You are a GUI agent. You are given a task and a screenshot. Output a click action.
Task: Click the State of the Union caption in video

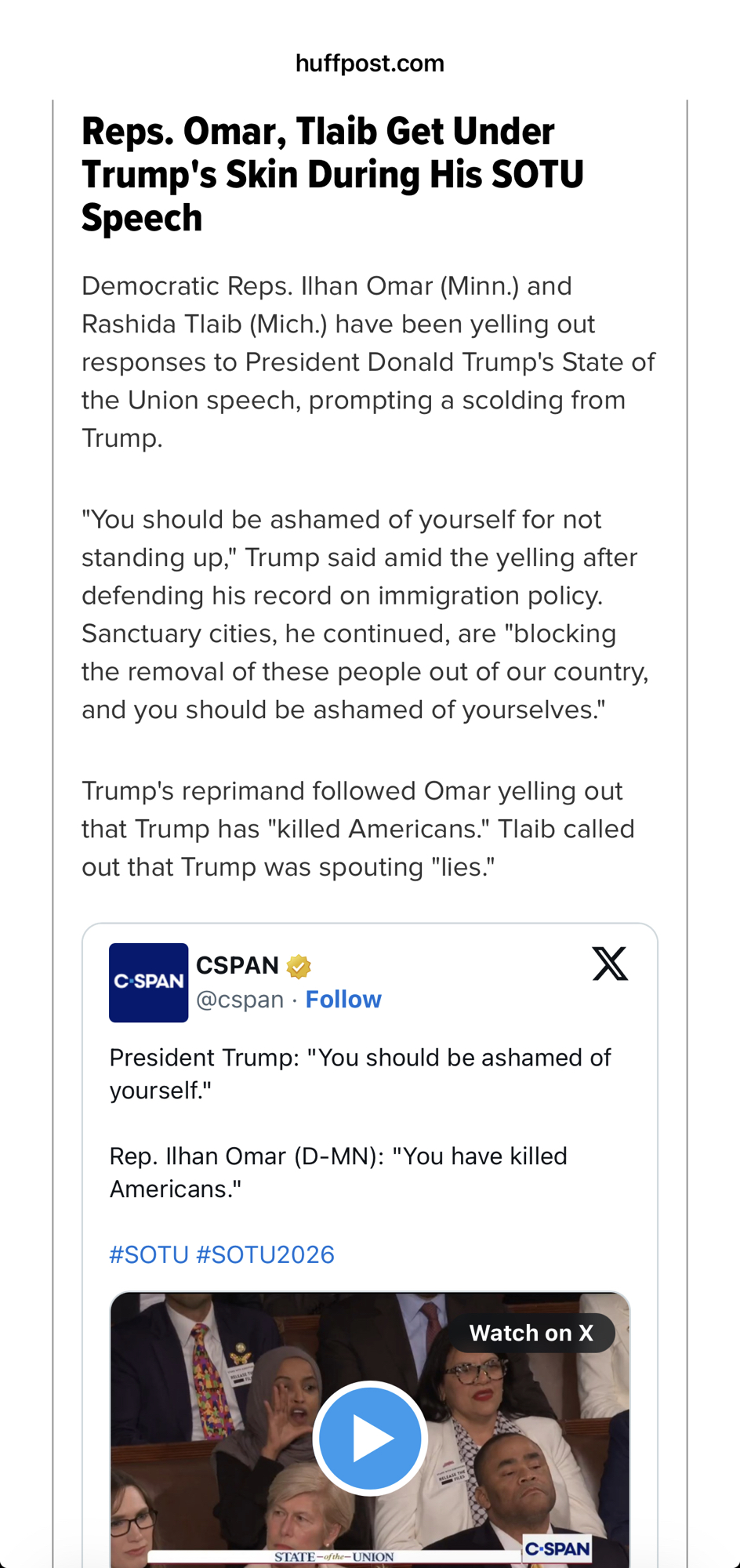[334, 1556]
